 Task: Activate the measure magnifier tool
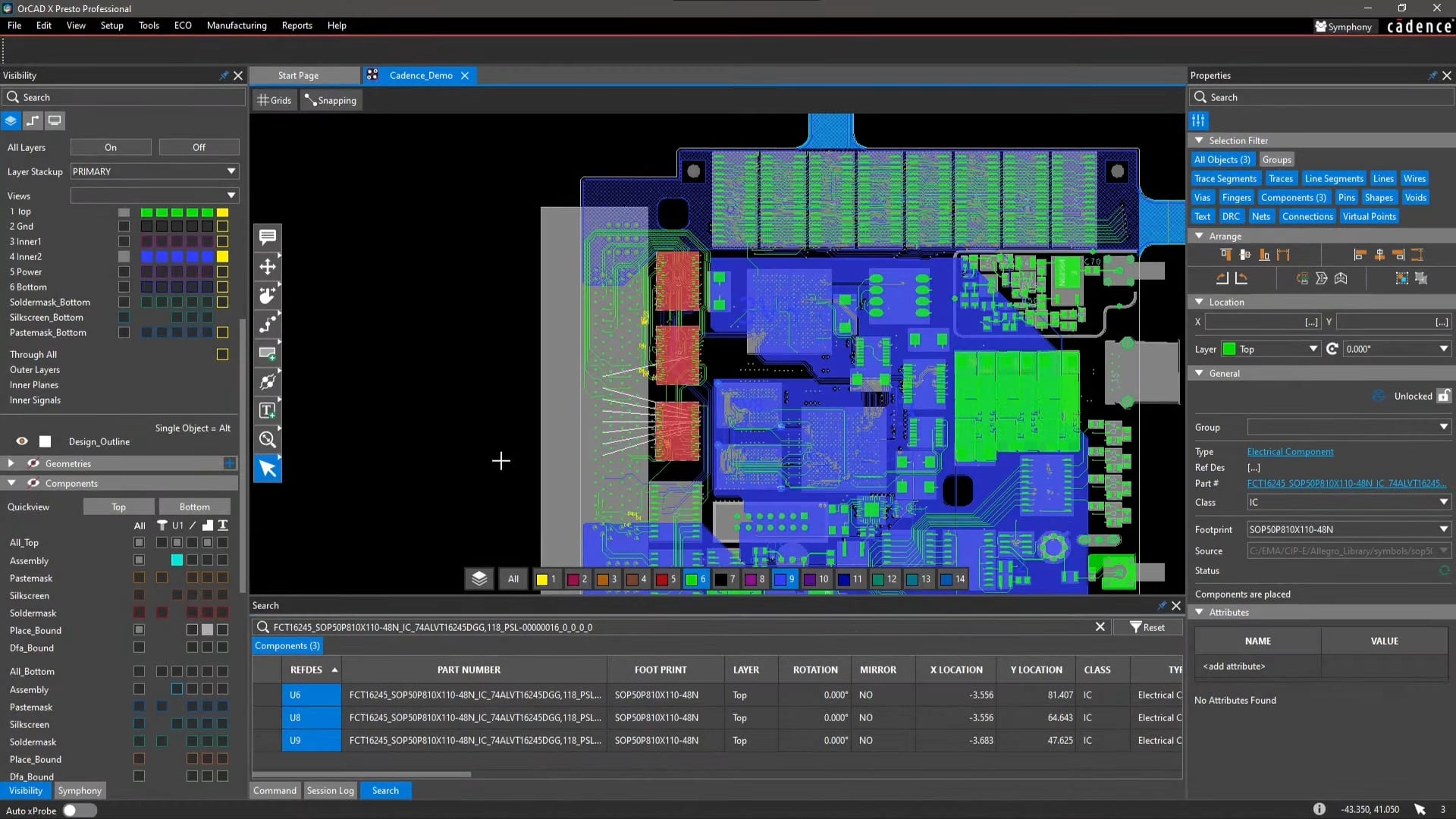[267, 439]
